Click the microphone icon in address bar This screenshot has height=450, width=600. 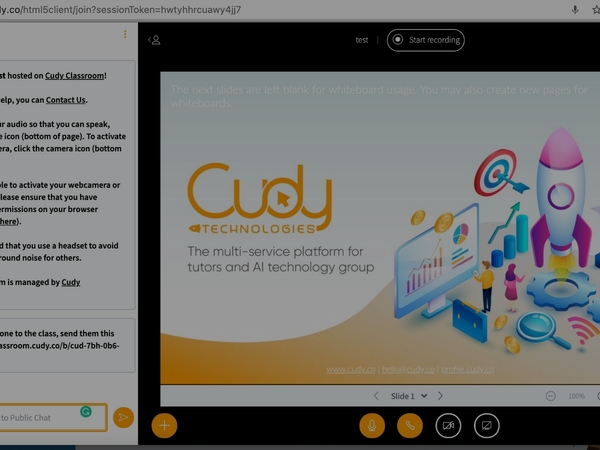coord(575,10)
